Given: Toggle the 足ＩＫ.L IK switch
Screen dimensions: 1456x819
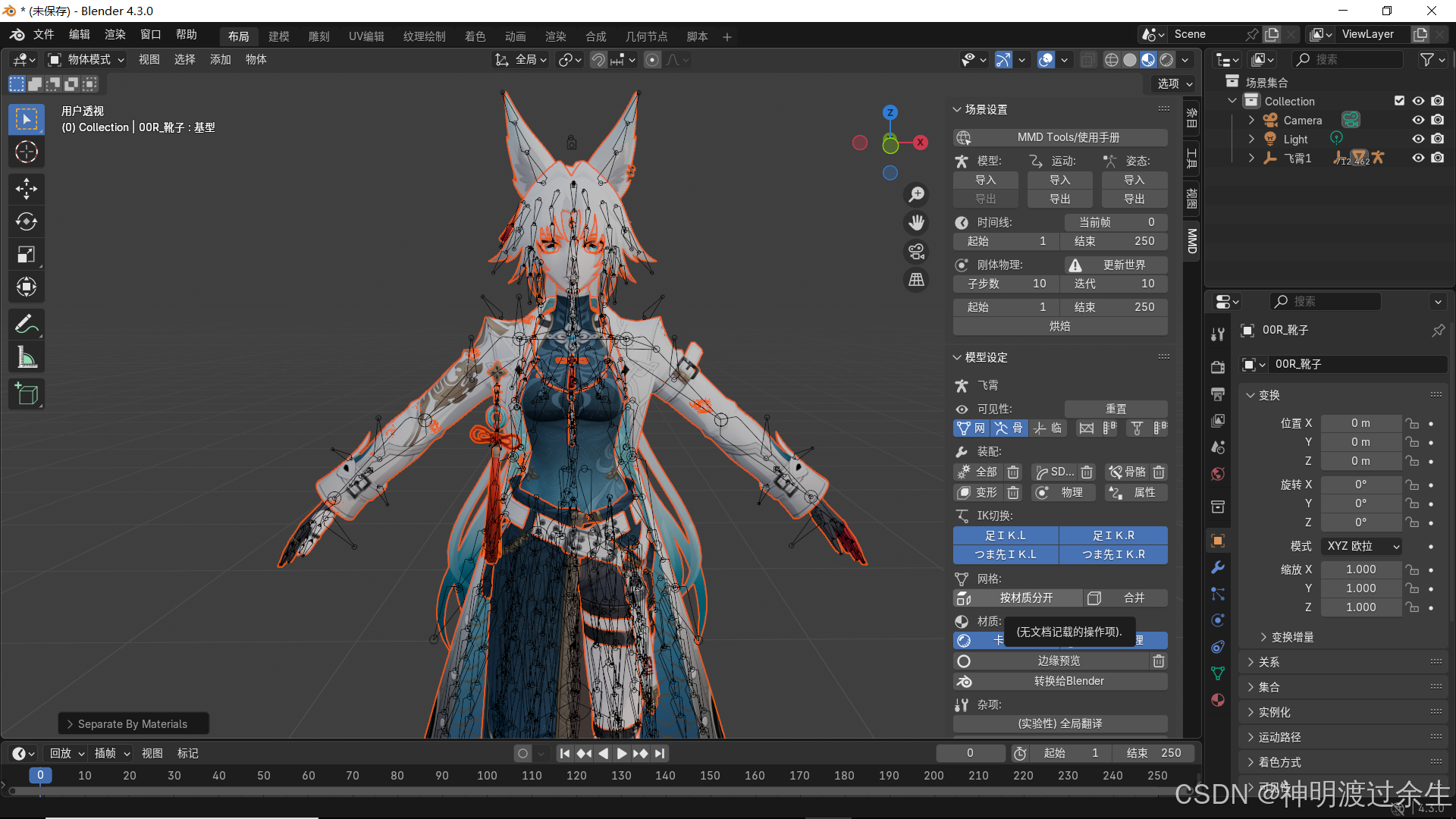Looking at the screenshot, I should click(1006, 535).
